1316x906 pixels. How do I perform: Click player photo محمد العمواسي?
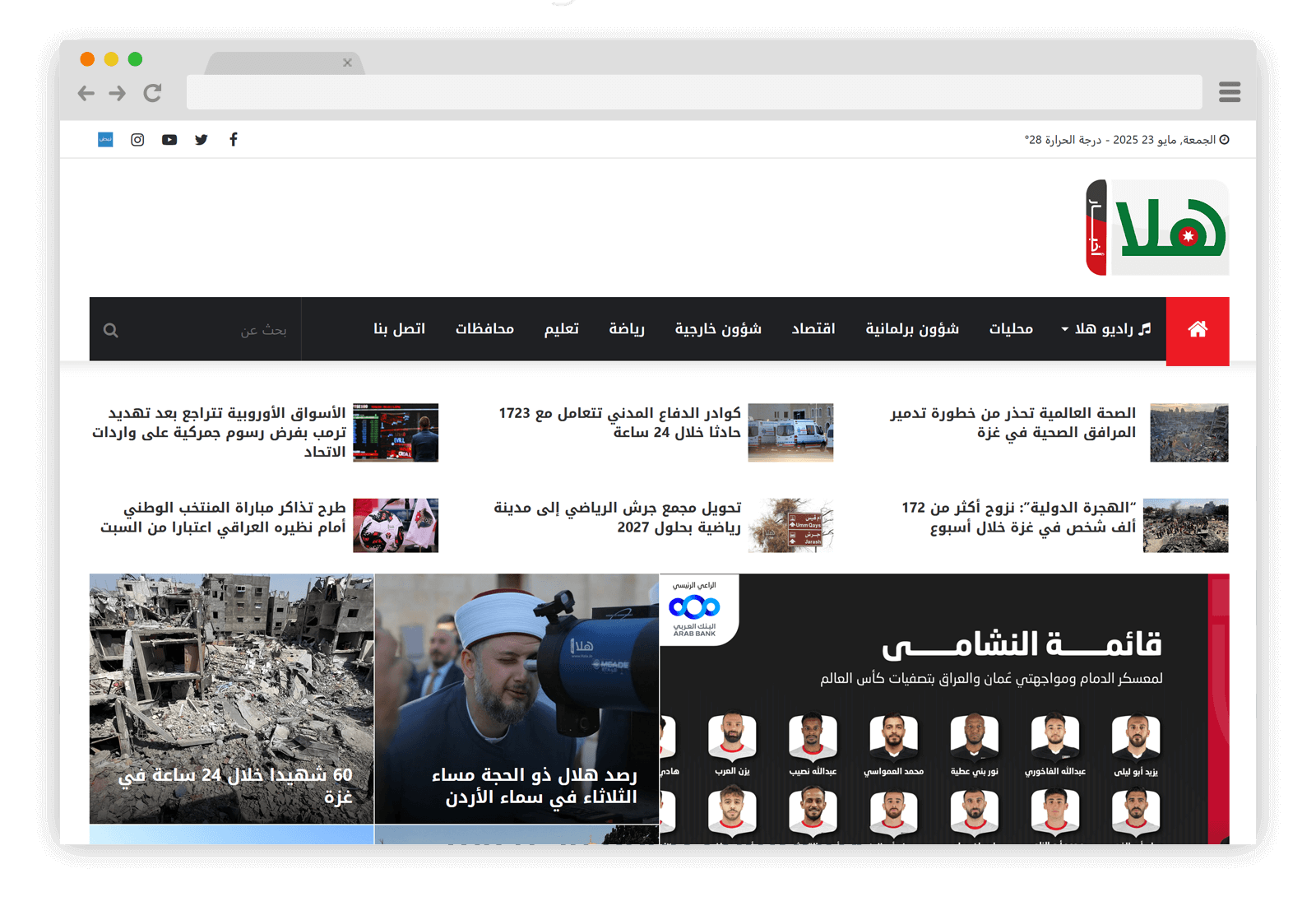tap(894, 737)
